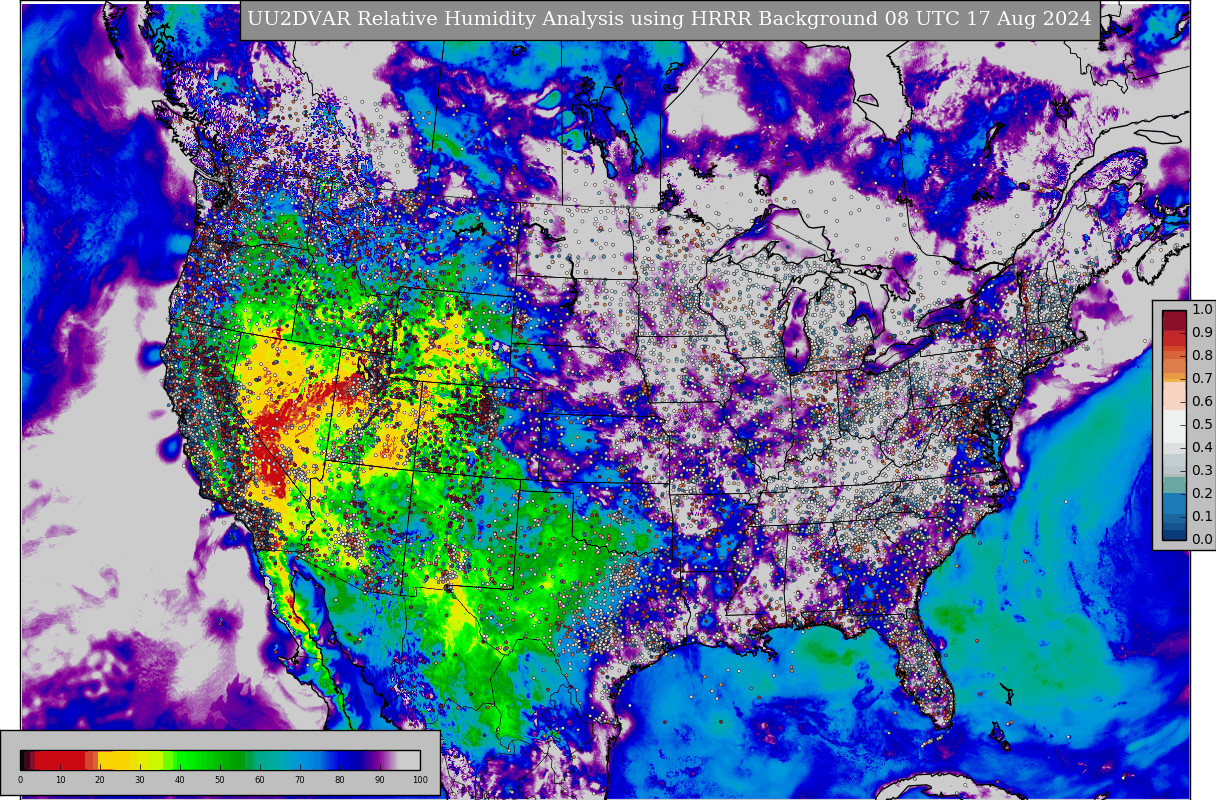The width and height of the screenshot is (1216, 800).
Task: Click the 70 tick label on humidity colorbar
Action: click(300, 780)
